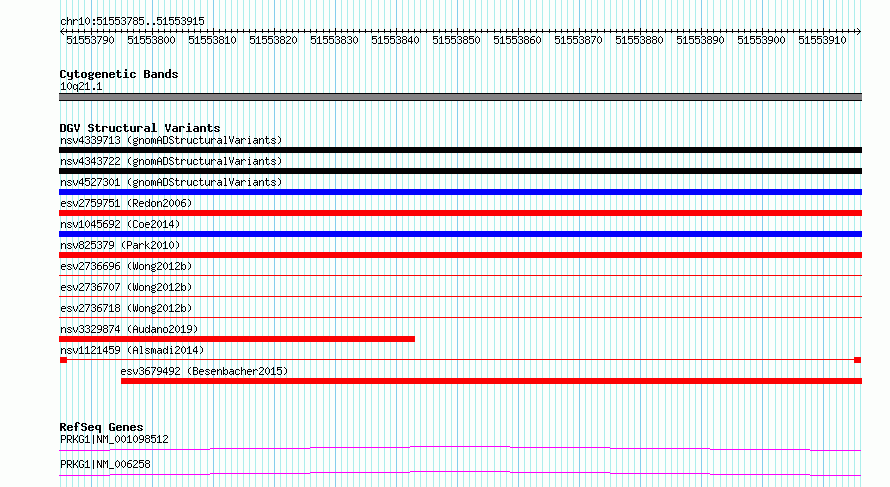Click ruler position 51553810
The height and width of the screenshot is (487, 890).
212,40
